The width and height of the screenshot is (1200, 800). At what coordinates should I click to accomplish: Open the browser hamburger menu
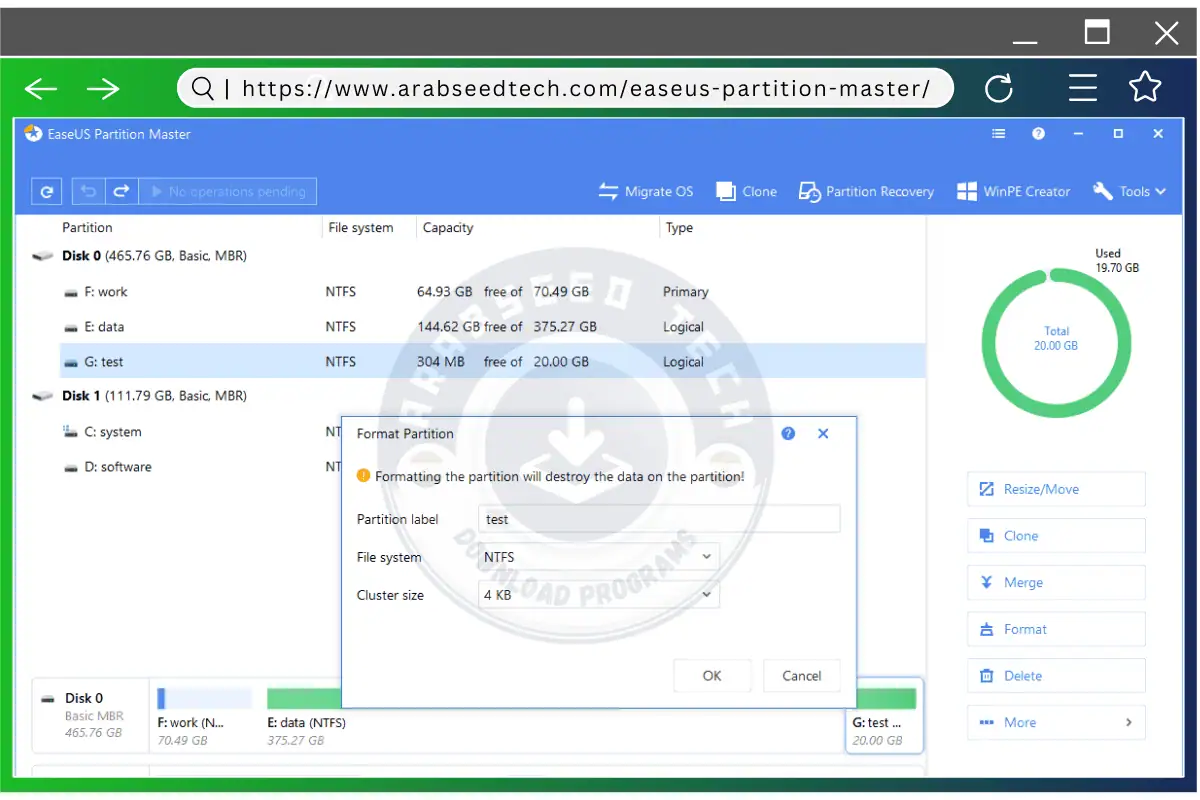1083,88
